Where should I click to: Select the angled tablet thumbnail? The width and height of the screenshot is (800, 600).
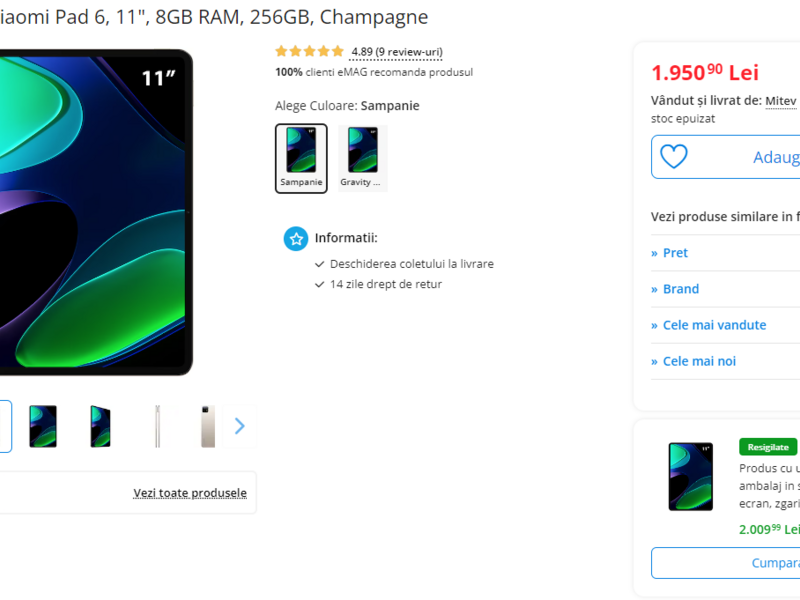tap(100, 426)
